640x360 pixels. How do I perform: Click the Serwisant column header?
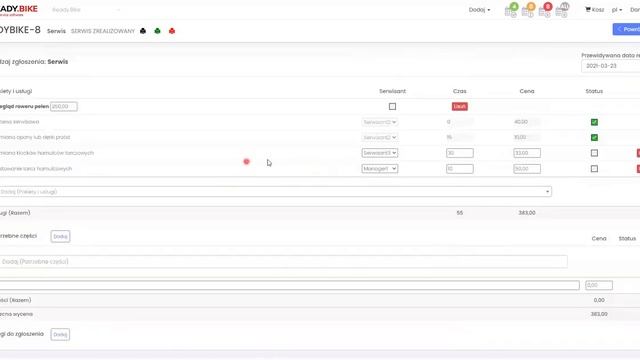click(x=392, y=91)
